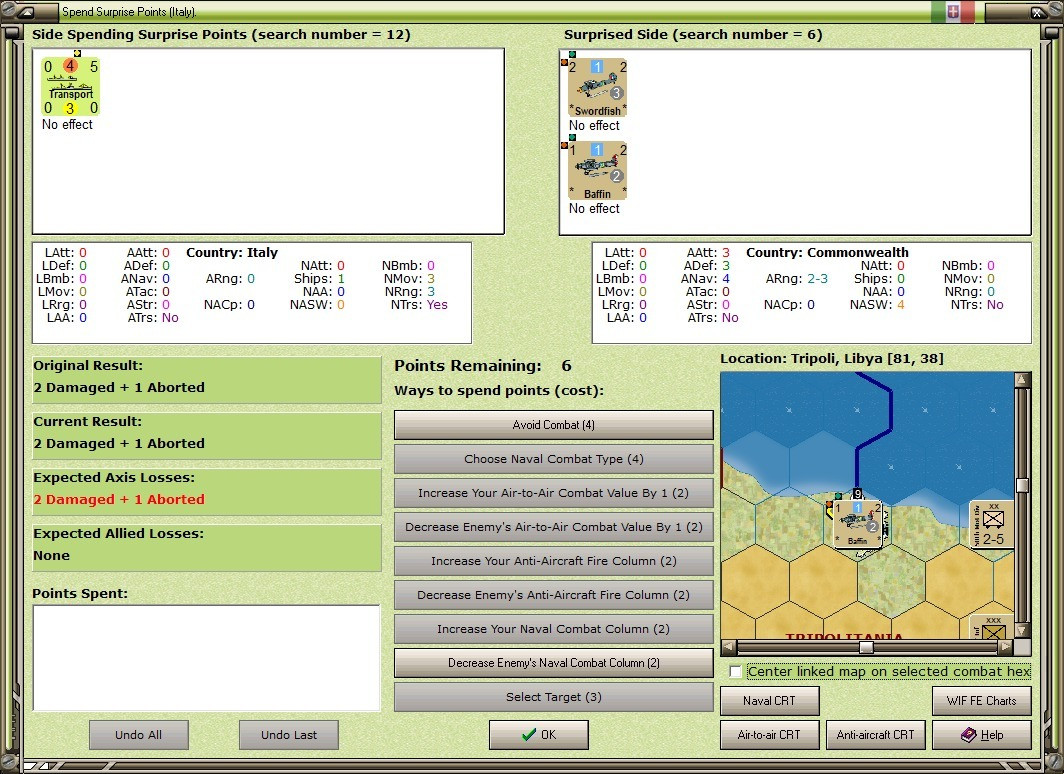The height and width of the screenshot is (774, 1064).
Task: Select the Italian Transport ship counter
Action: pos(71,87)
